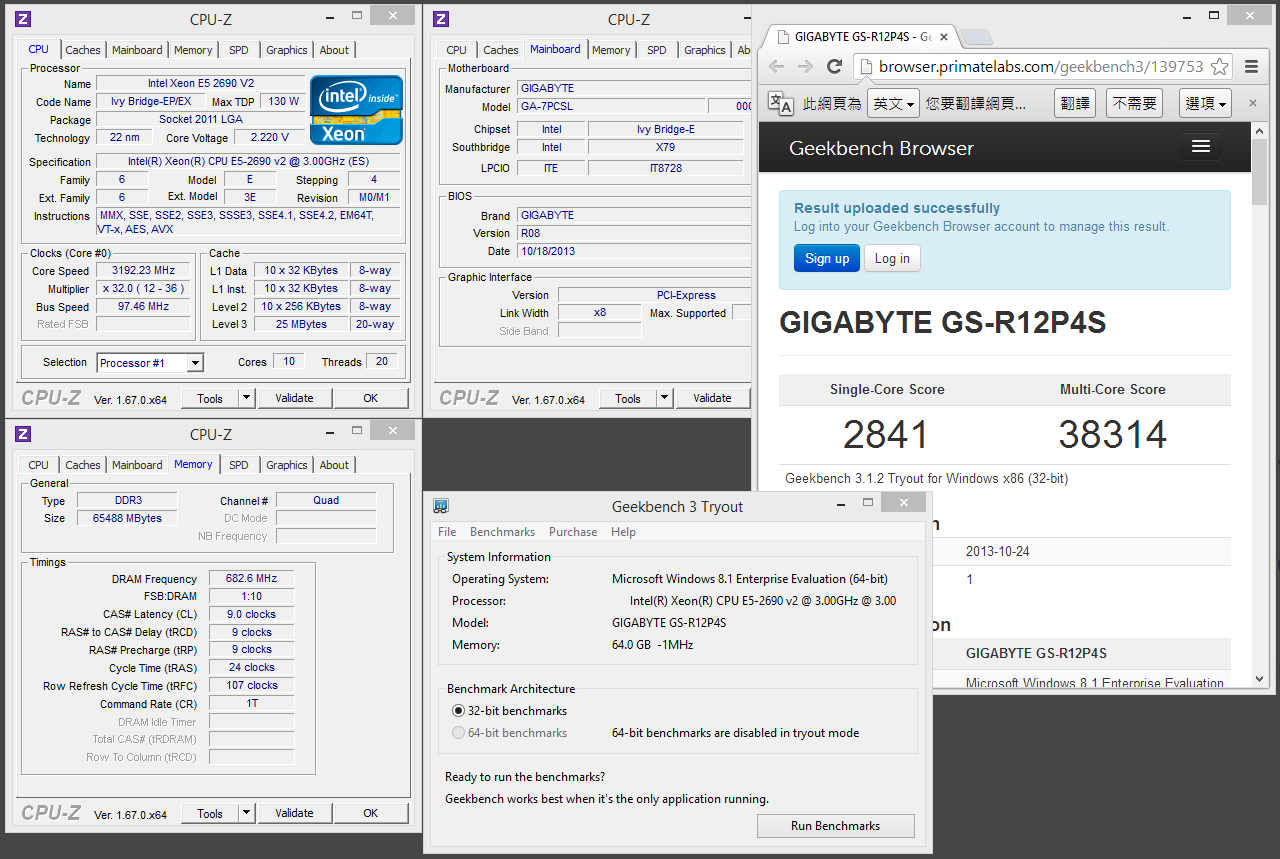Open the Purchase menu in Geekbench
The height and width of the screenshot is (859, 1280).
(573, 532)
